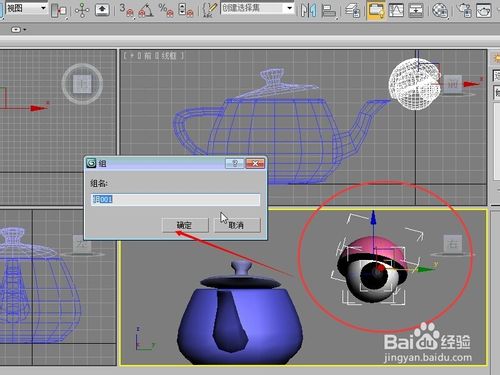Viewport: 500px width, 375px height.
Task: Toggle the highlighted Graphite Modeling Tools icon
Action: (x=376, y=10)
